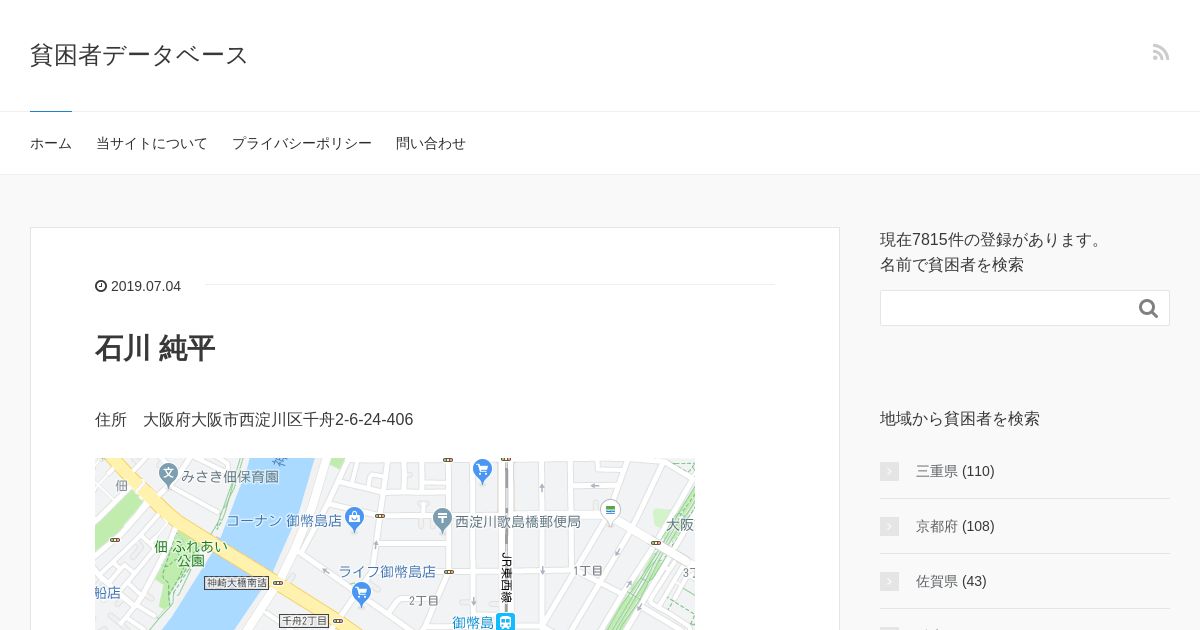
Task: Click the blue cart marker at map top
Action: click(483, 471)
